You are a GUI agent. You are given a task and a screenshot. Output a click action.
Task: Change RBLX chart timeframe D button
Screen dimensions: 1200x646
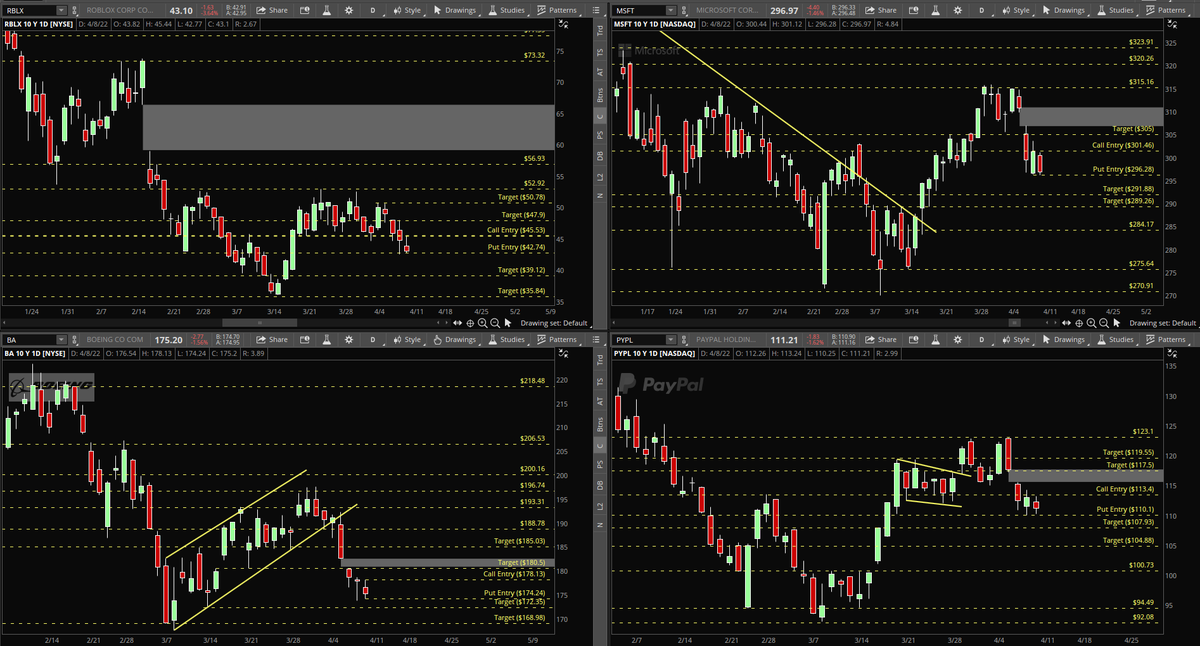(x=372, y=9)
